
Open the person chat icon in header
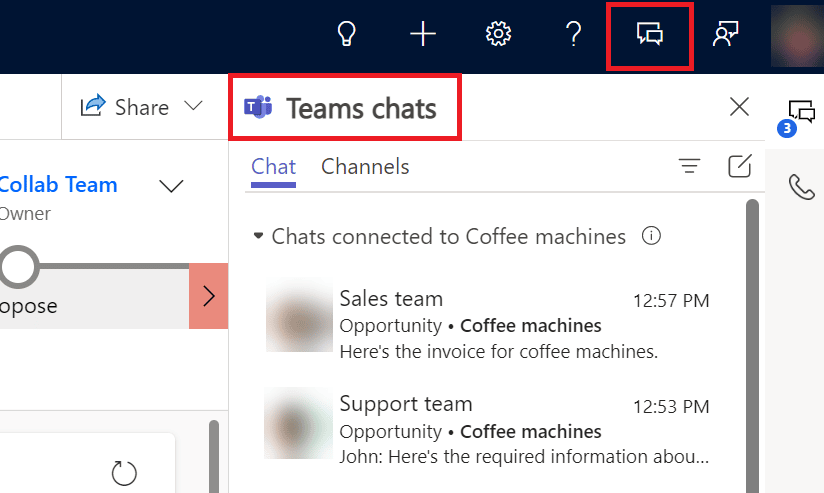tap(726, 34)
